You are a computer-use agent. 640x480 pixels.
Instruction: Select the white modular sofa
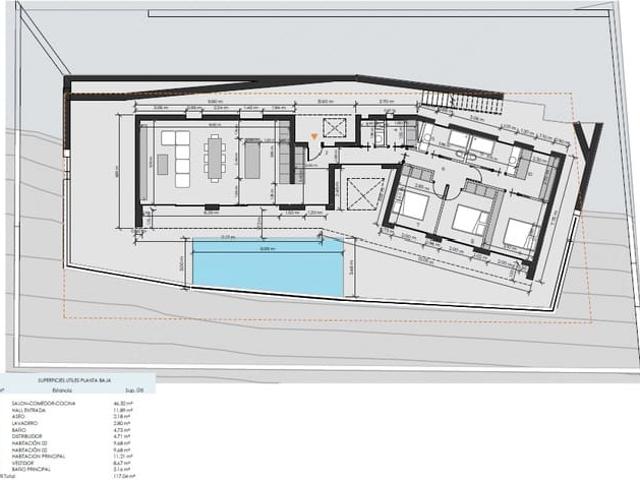point(176,159)
